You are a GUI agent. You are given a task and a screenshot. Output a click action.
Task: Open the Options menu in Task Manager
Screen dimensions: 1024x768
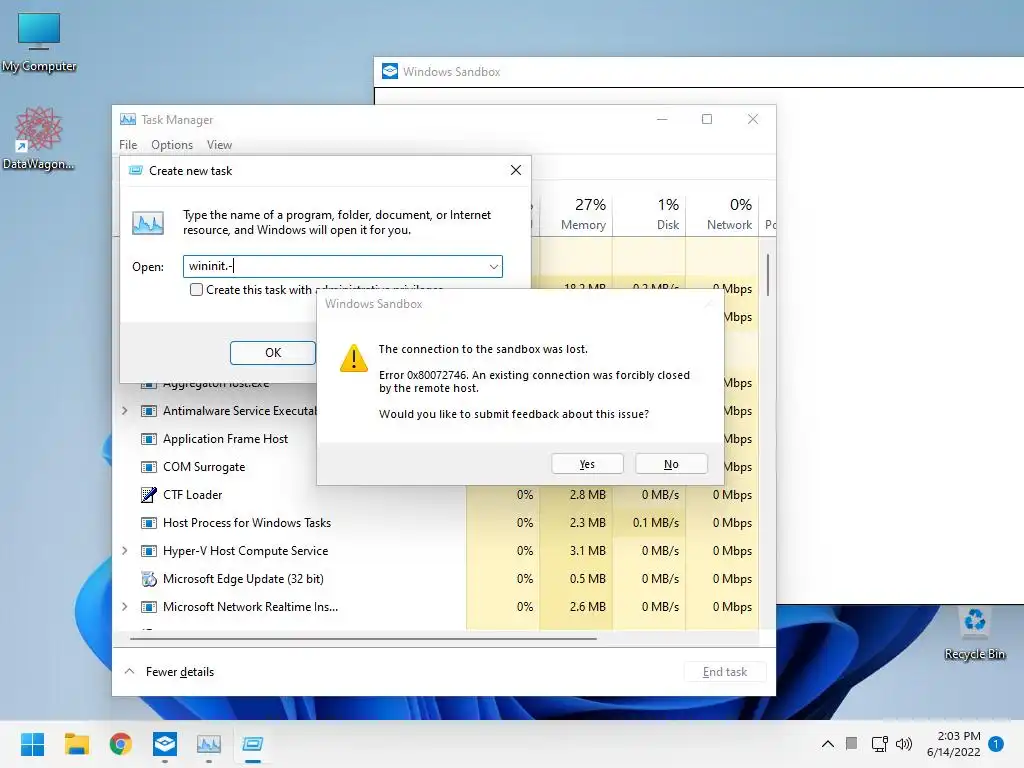172,145
